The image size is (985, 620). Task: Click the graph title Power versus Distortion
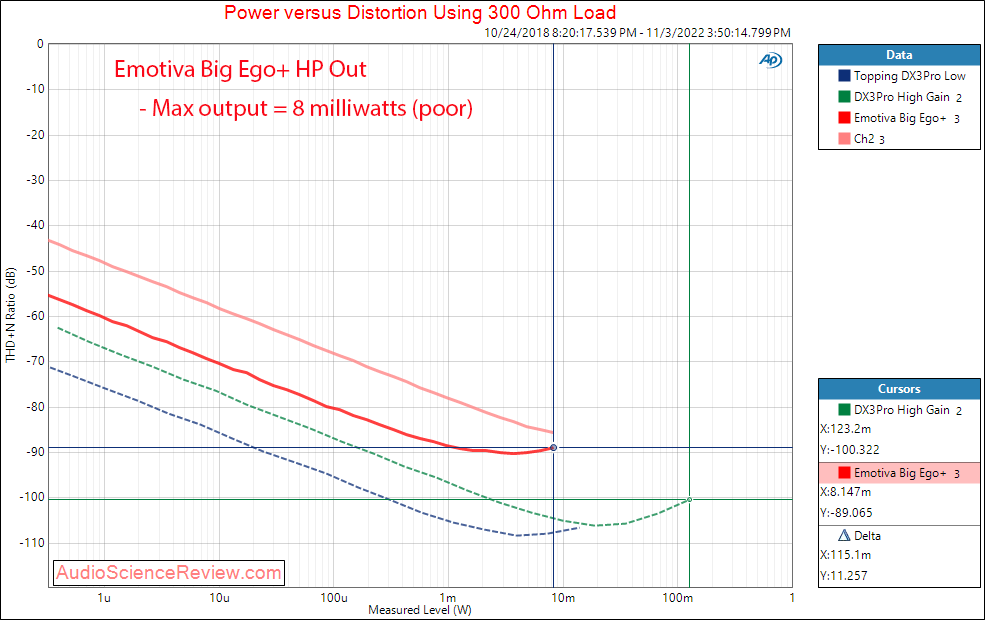[420, 12]
